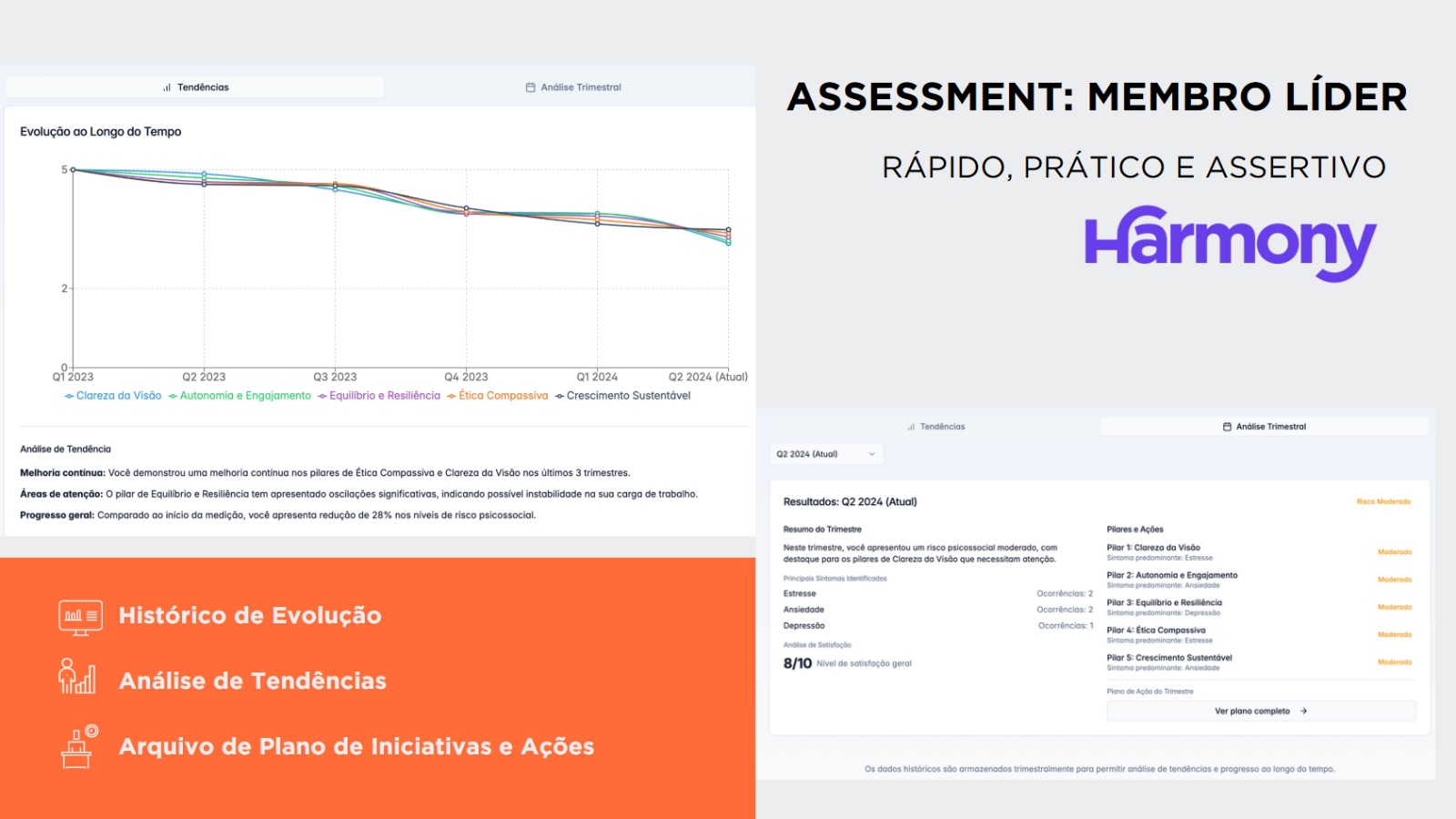
Task: Click Q3 2023 axis label
Action: (335, 377)
